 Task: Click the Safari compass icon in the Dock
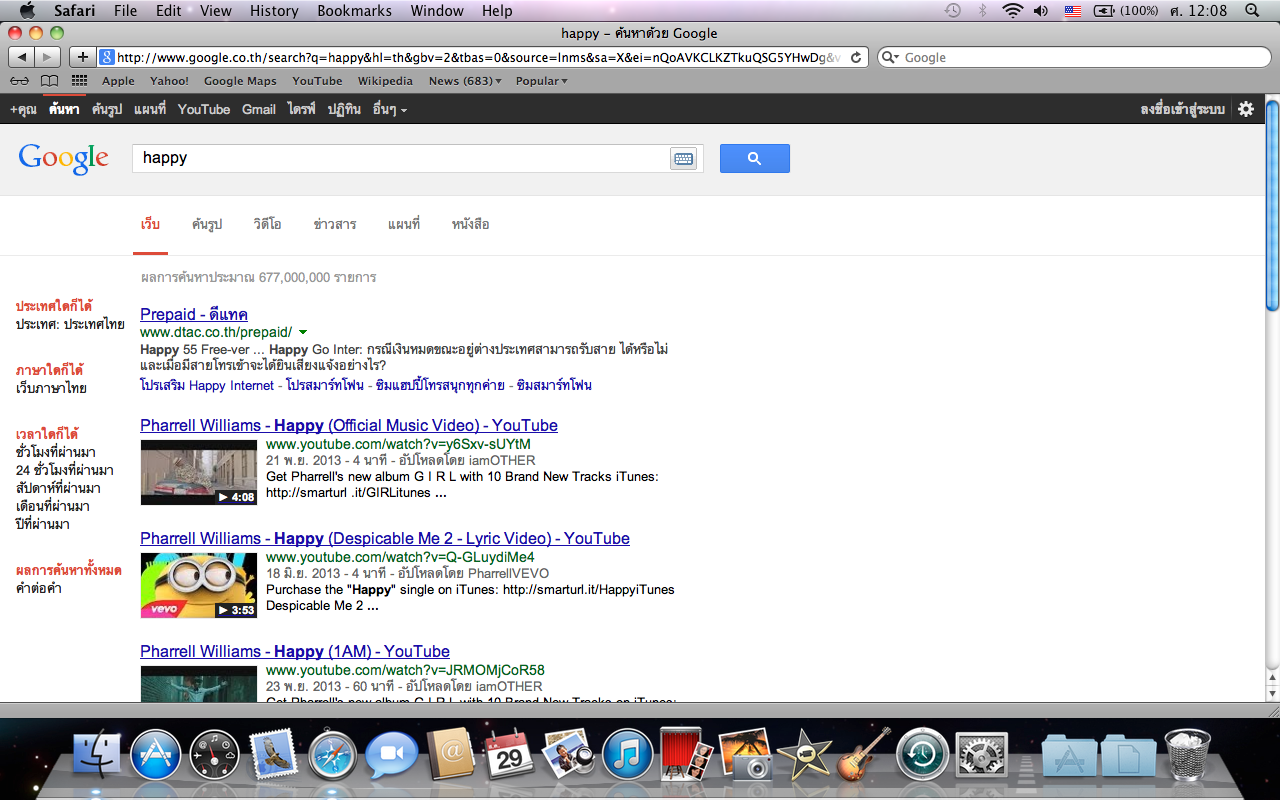[333, 755]
